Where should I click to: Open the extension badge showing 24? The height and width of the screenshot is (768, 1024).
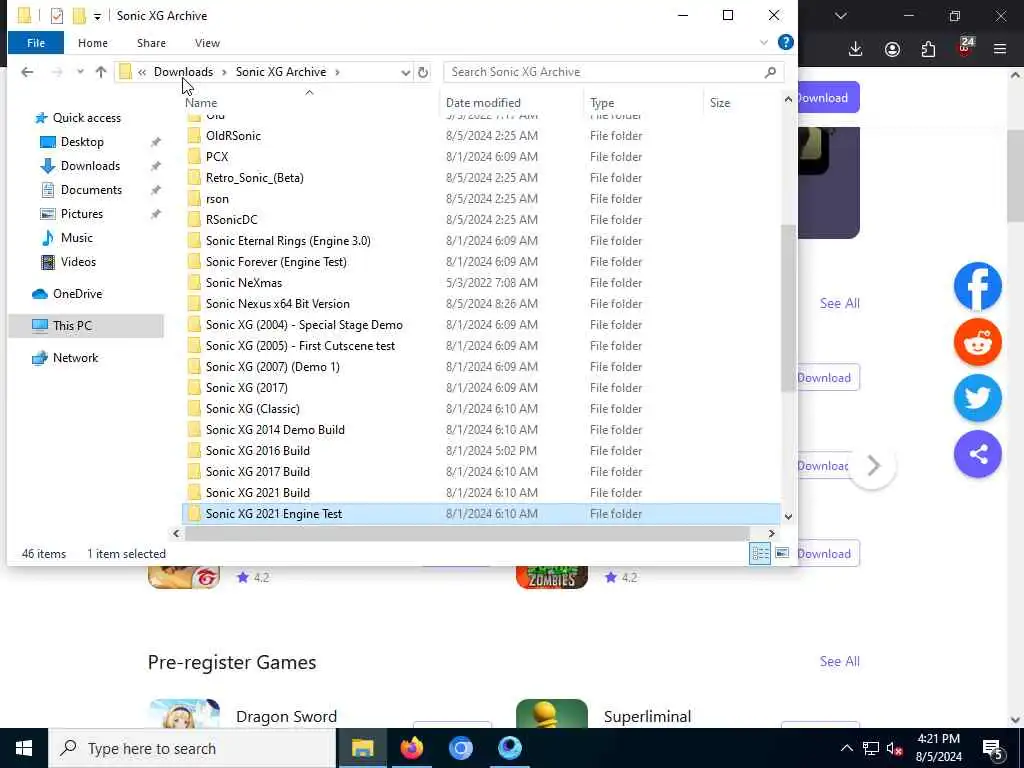point(965,46)
